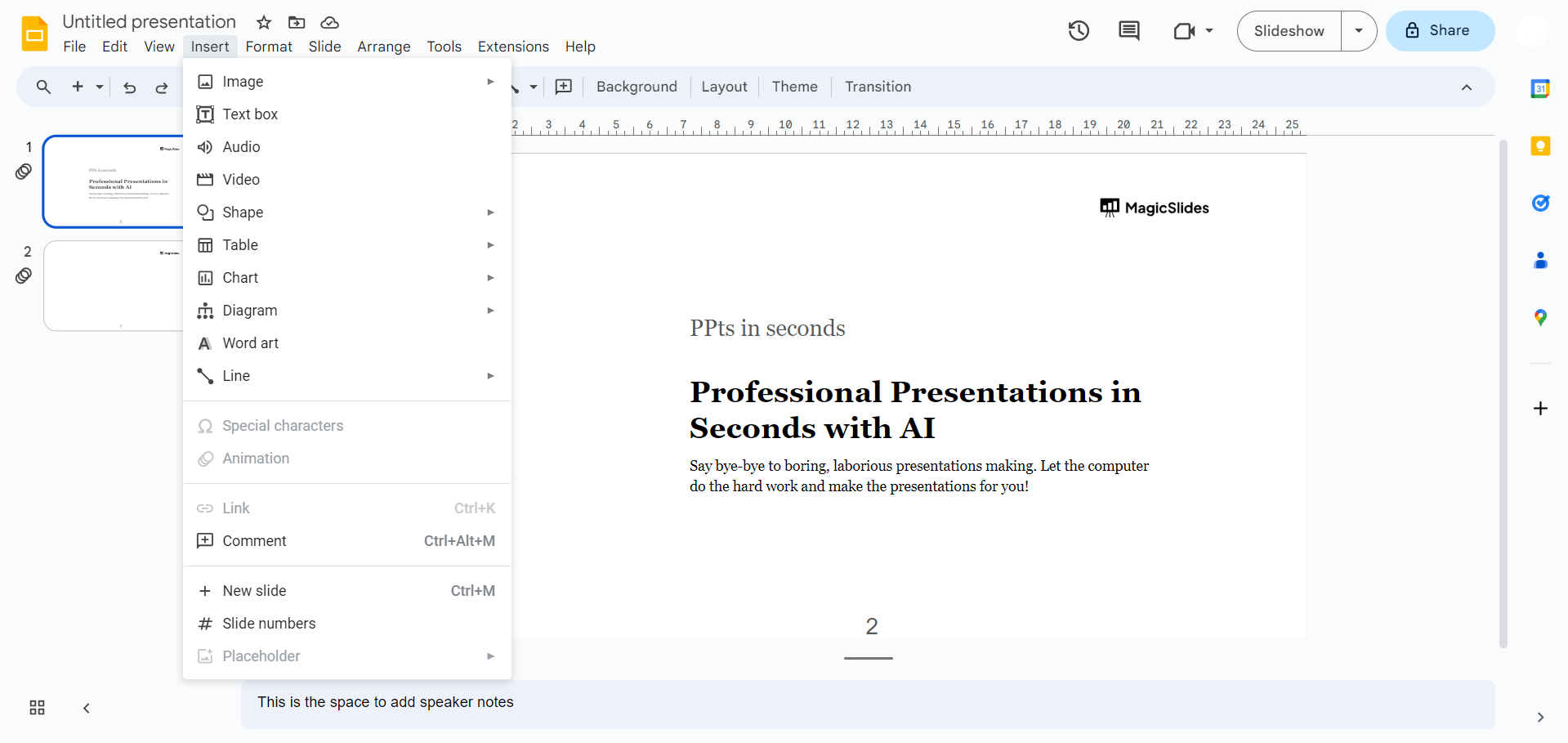1568x743 pixels.
Task: Open the Transition panel
Action: pyautogui.click(x=878, y=87)
